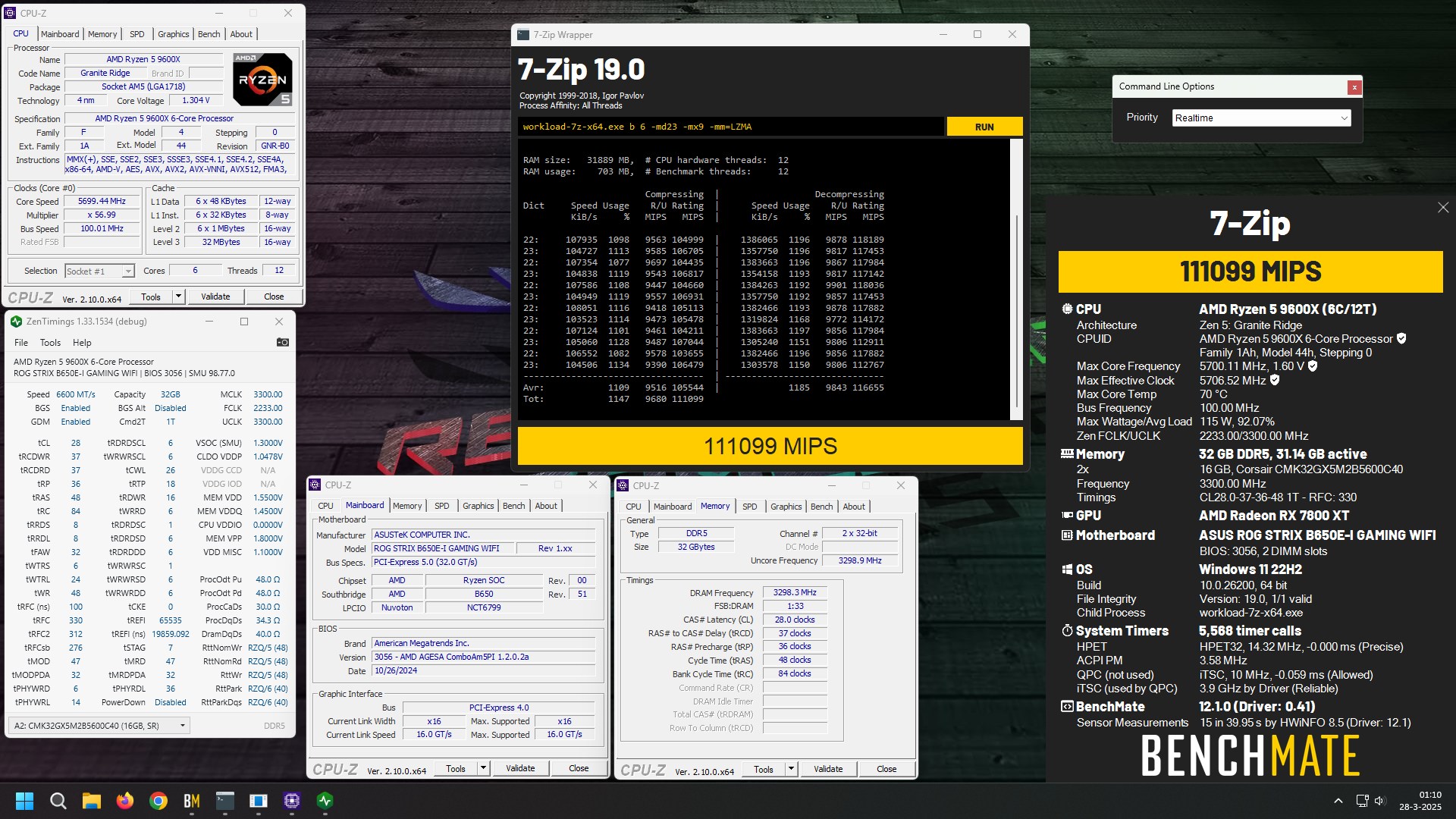
Task: Click CPU-Z Mainboard window title icon
Action: (x=315, y=485)
